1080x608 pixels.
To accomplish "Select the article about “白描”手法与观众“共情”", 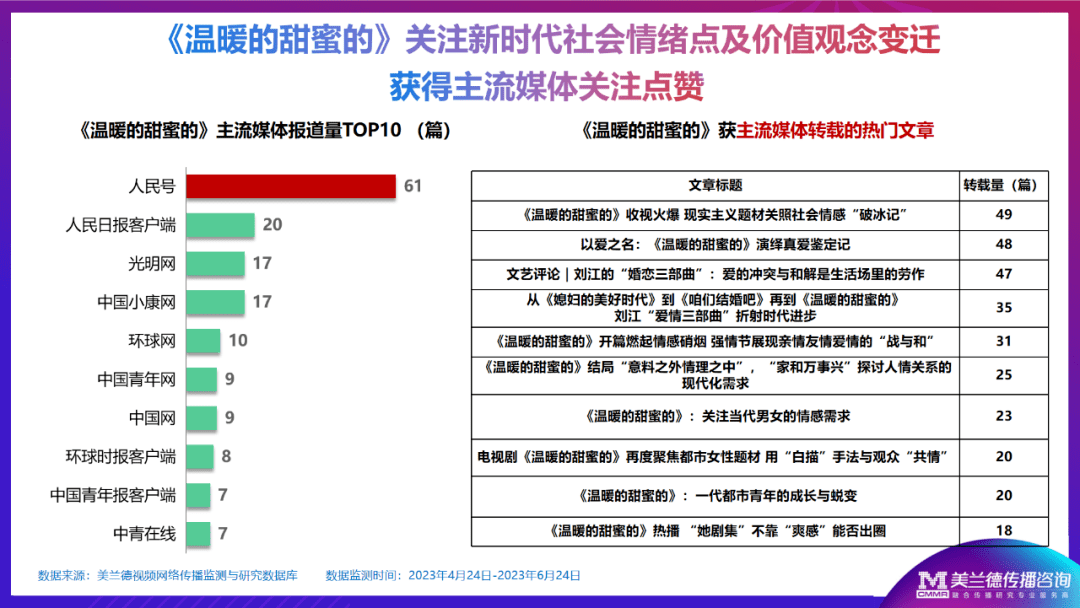I will point(715,457).
